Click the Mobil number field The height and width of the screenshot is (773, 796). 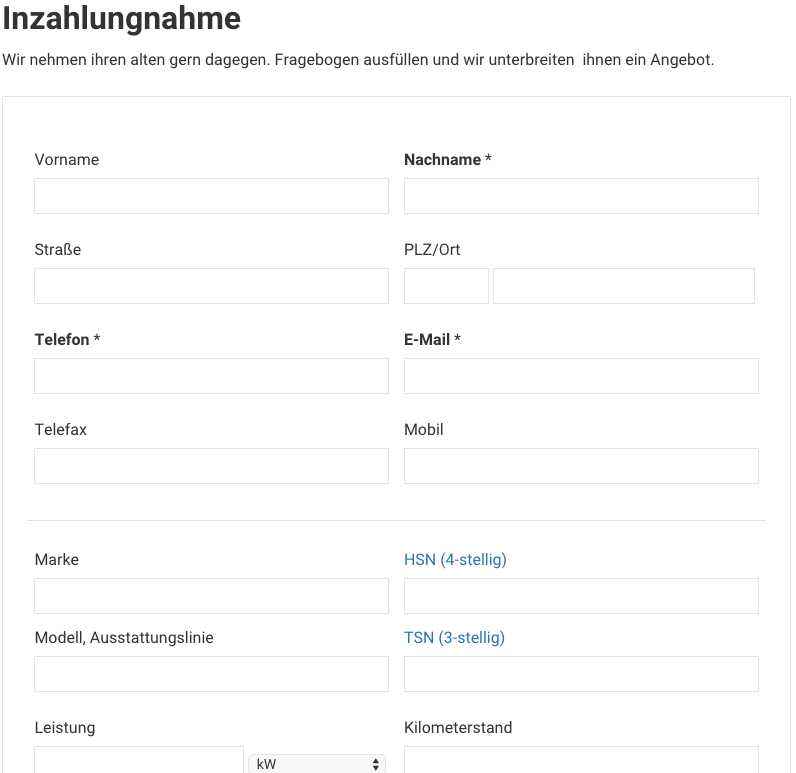coord(581,466)
